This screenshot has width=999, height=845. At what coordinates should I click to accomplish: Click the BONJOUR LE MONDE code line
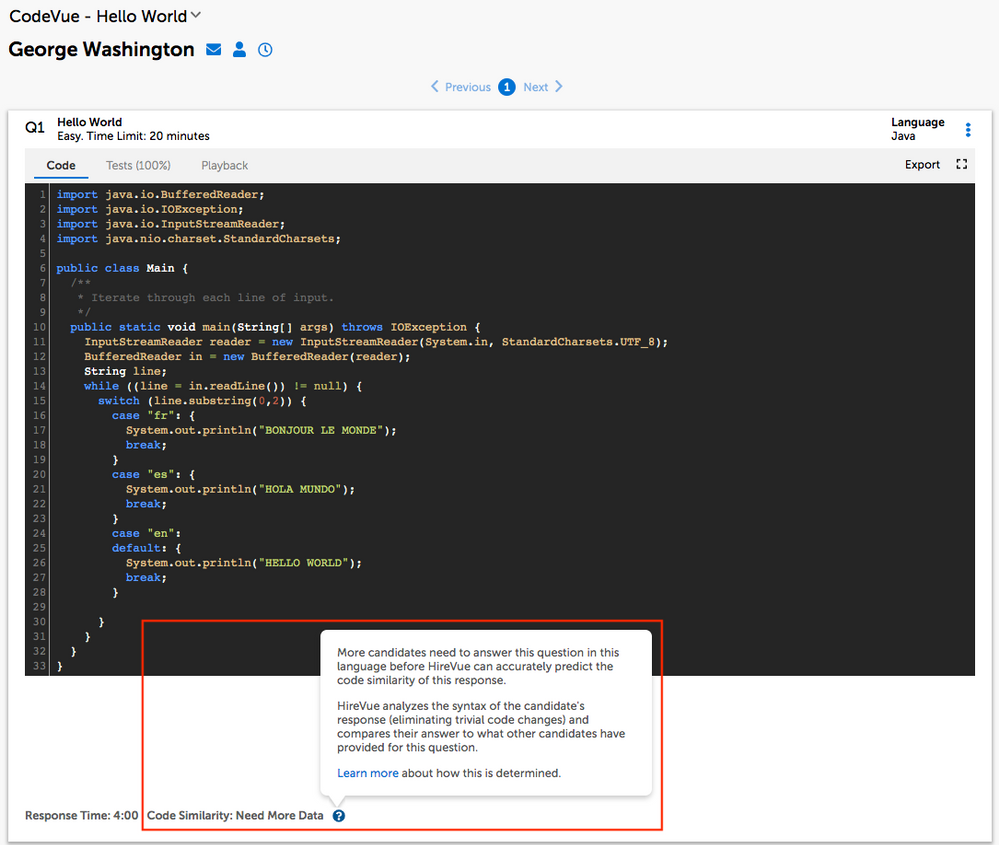(261, 430)
